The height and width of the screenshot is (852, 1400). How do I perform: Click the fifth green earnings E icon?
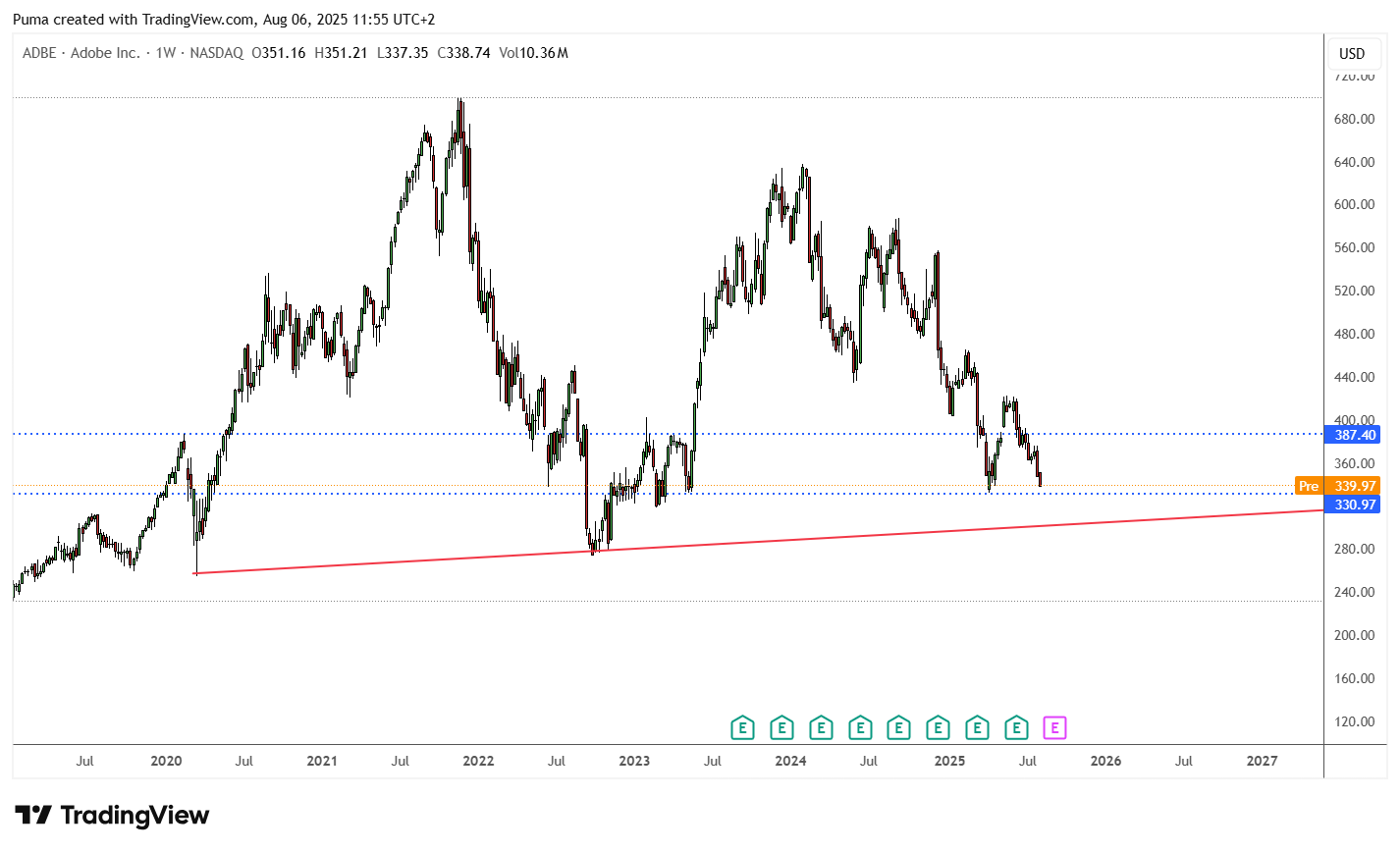898,727
